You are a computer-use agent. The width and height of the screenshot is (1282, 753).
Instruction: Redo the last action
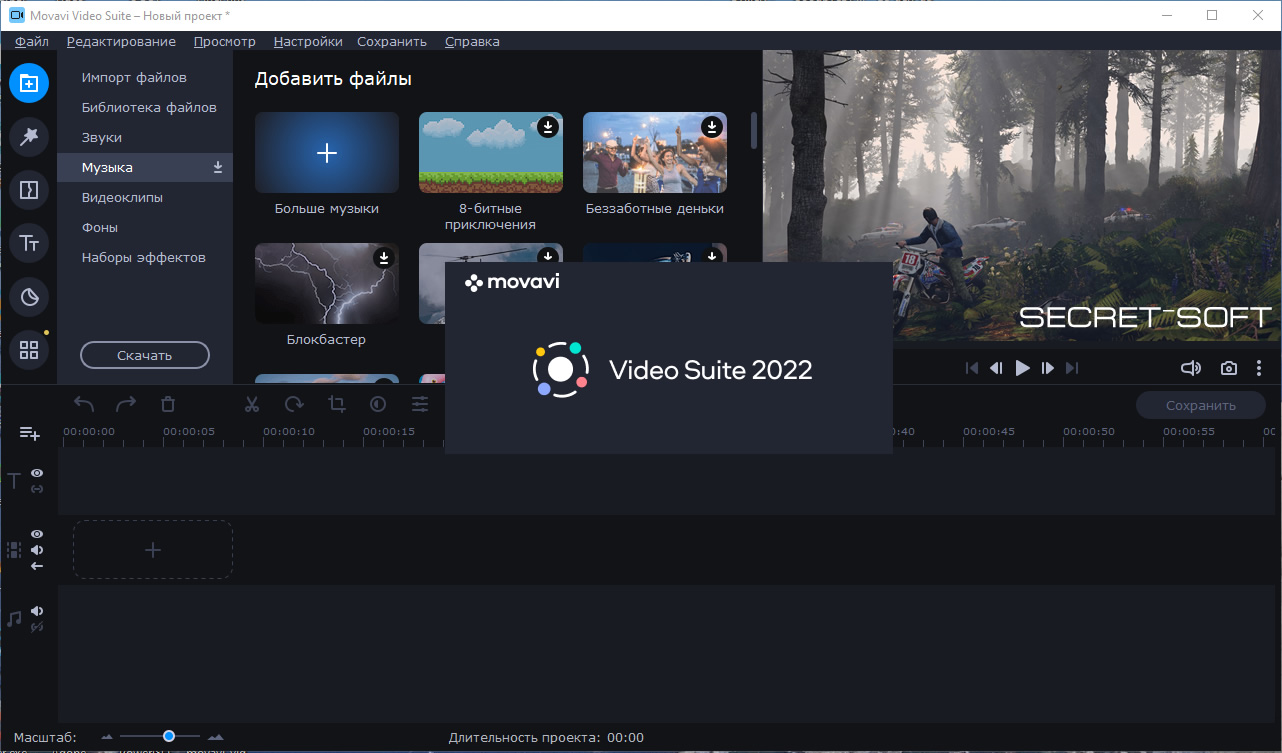click(x=126, y=404)
